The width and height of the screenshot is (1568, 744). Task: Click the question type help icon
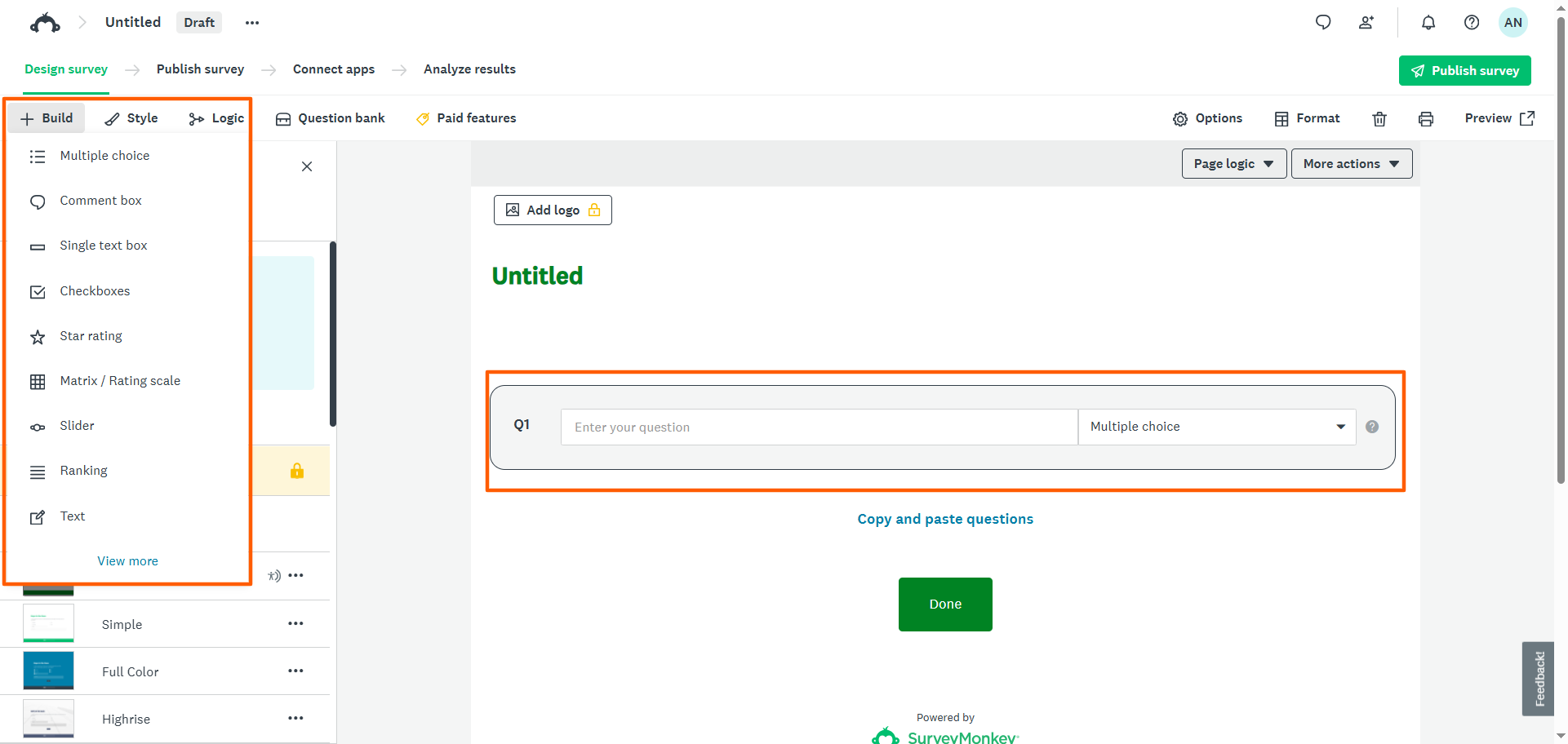(x=1372, y=427)
